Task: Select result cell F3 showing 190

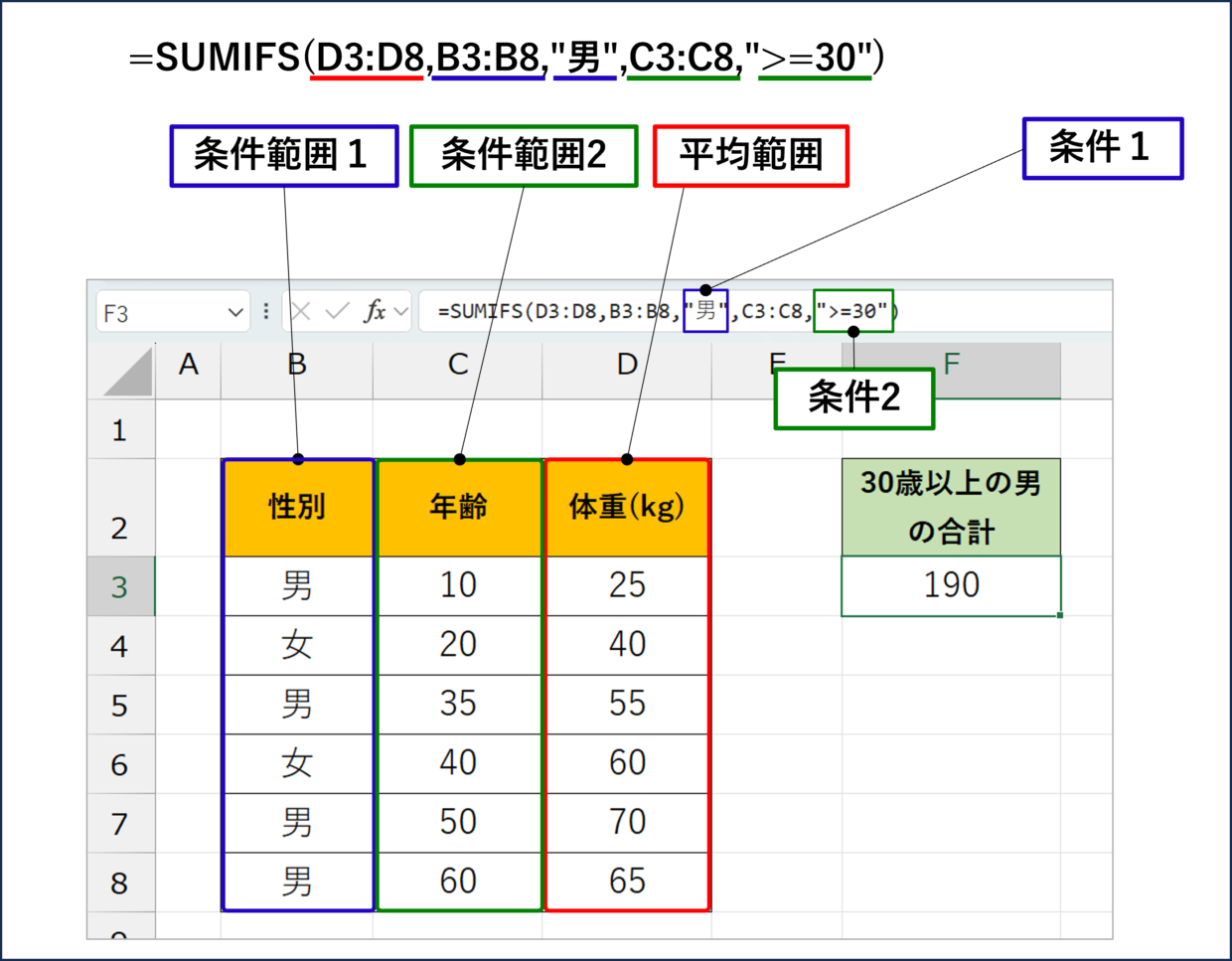Action: (x=951, y=585)
